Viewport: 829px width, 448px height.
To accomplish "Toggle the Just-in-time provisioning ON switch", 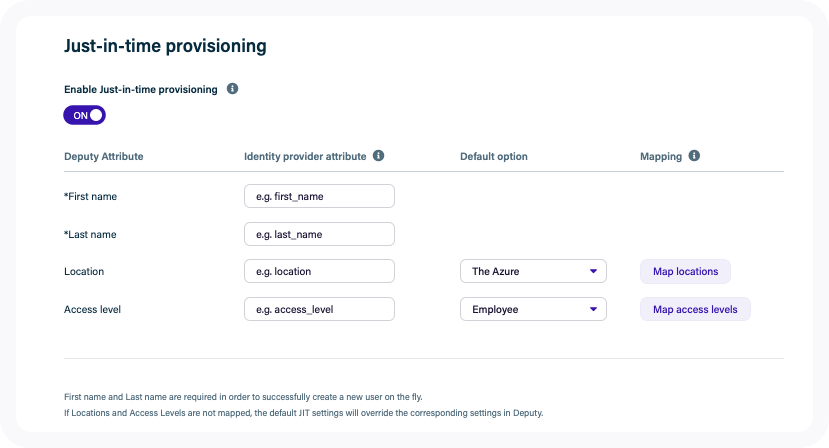I will pyautogui.click(x=85, y=115).
